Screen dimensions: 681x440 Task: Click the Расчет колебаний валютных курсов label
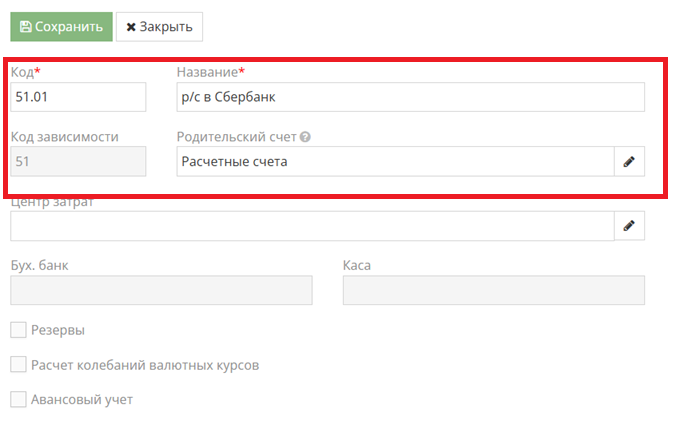pos(145,365)
